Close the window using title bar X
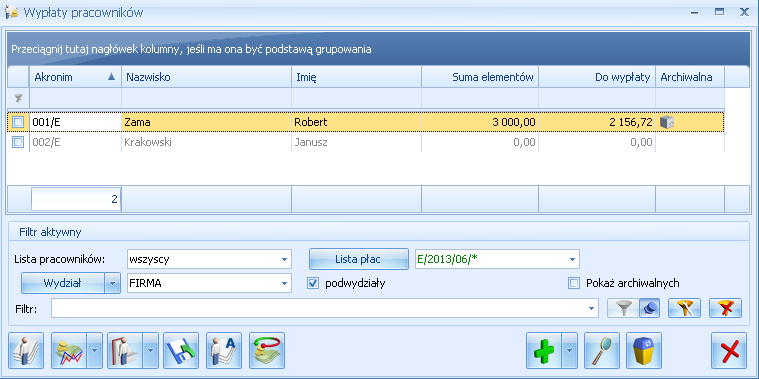This screenshot has width=759, height=379. pos(744,12)
